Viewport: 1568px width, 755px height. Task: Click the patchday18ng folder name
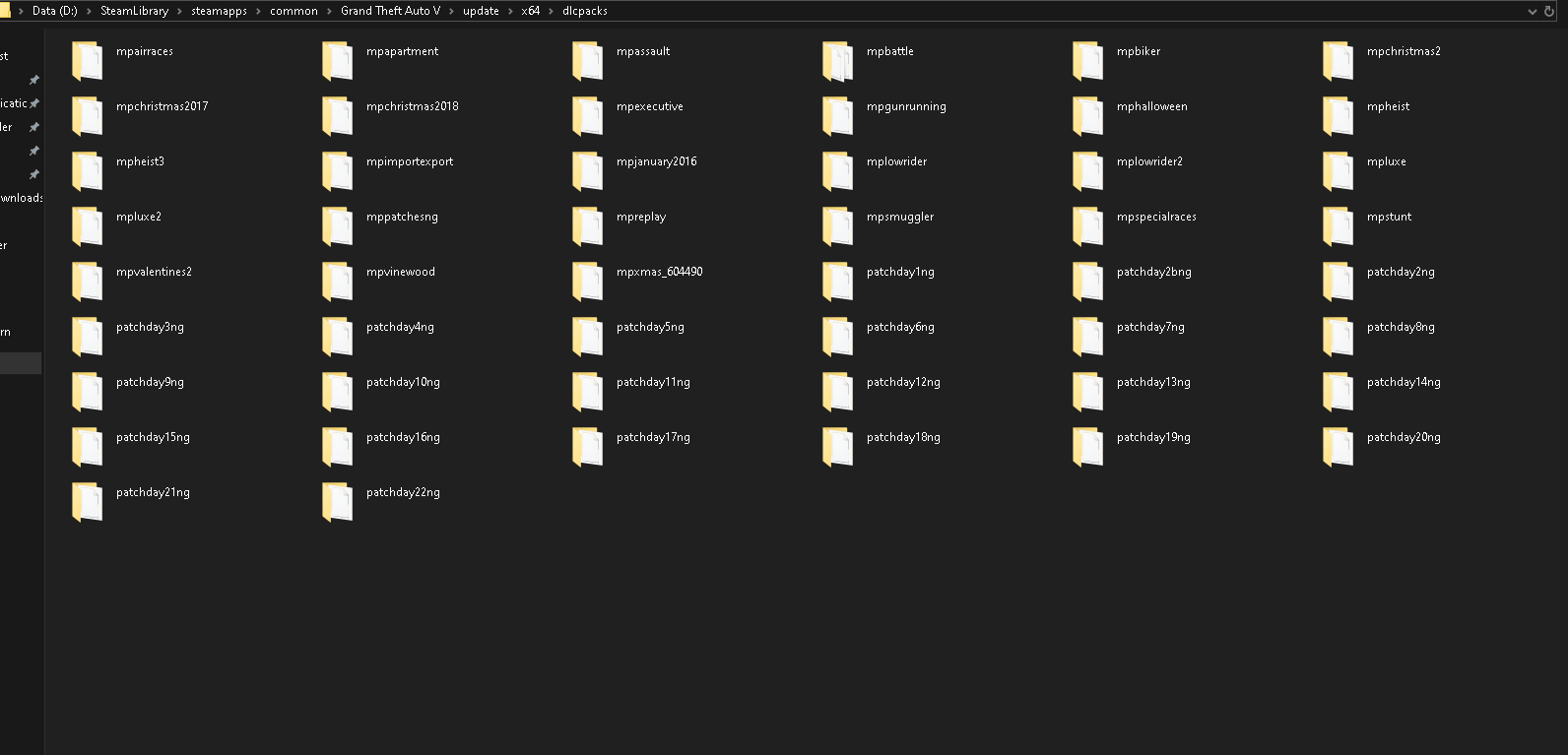(903, 437)
